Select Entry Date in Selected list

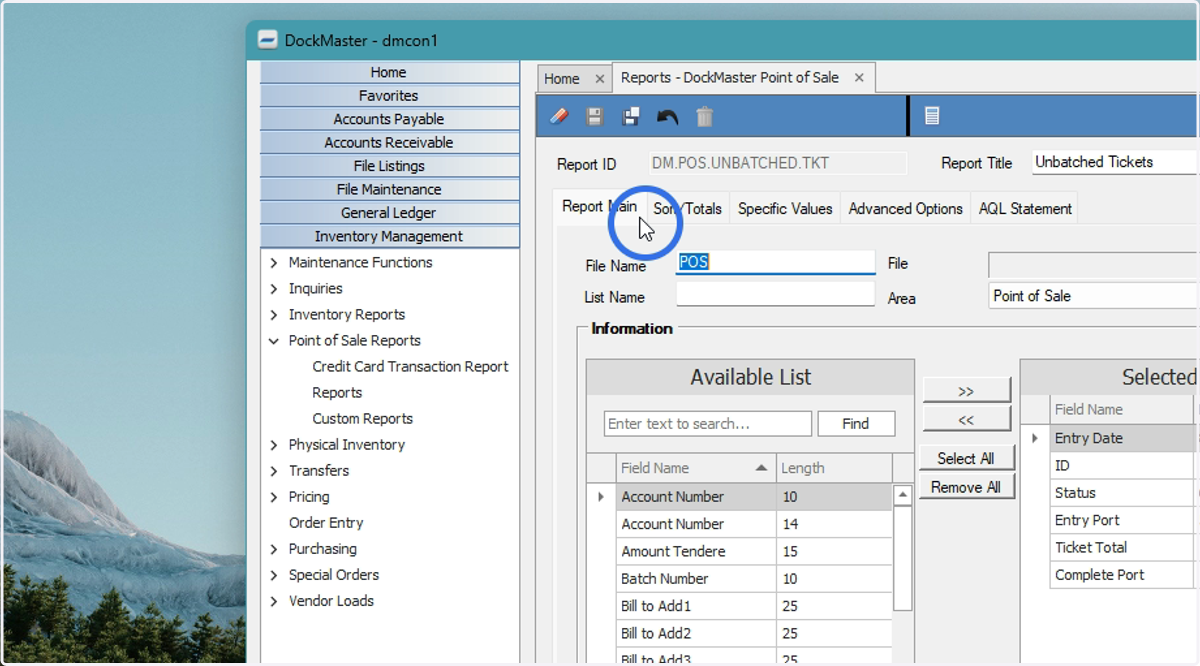1124,438
